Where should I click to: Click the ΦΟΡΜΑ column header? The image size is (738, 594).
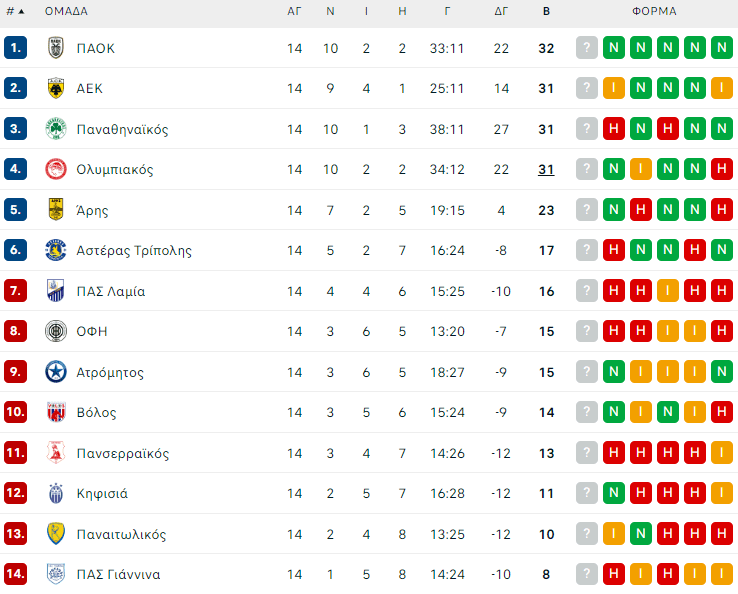pyautogui.click(x=654, y=12)
